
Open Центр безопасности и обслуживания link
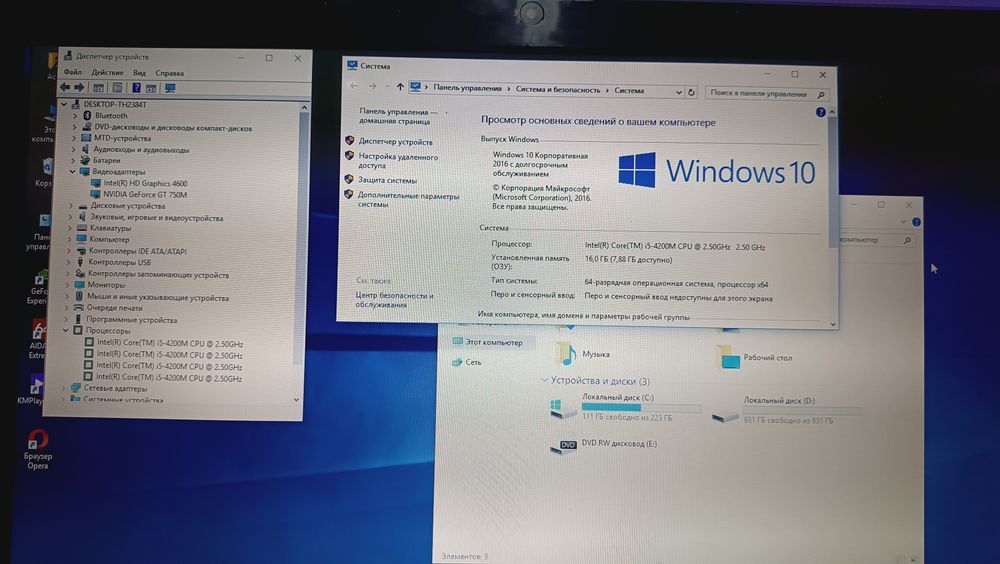click(x=394, y=300)
